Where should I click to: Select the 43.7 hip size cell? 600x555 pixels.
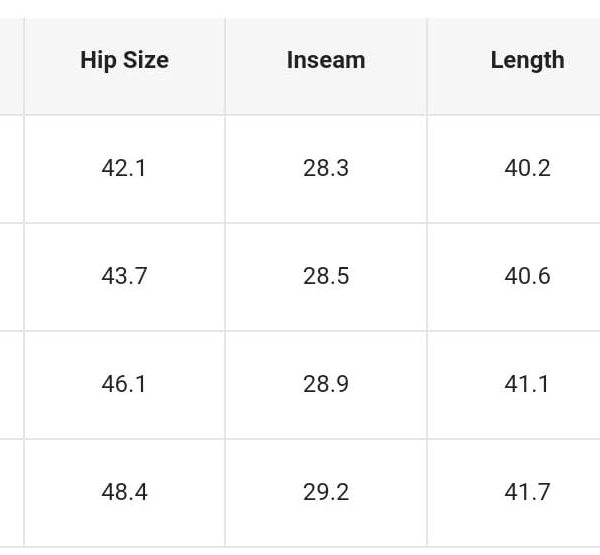[x=124, y=276]
